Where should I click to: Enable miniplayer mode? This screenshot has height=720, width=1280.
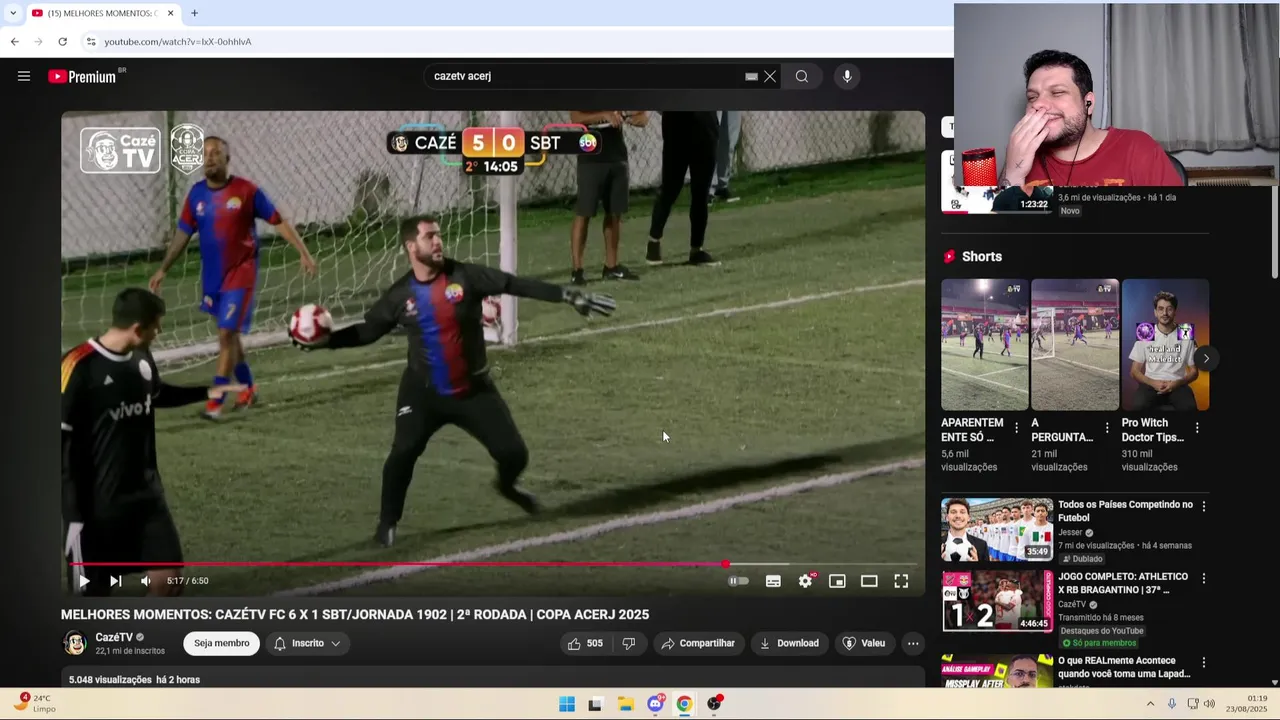tap(837, 581)
